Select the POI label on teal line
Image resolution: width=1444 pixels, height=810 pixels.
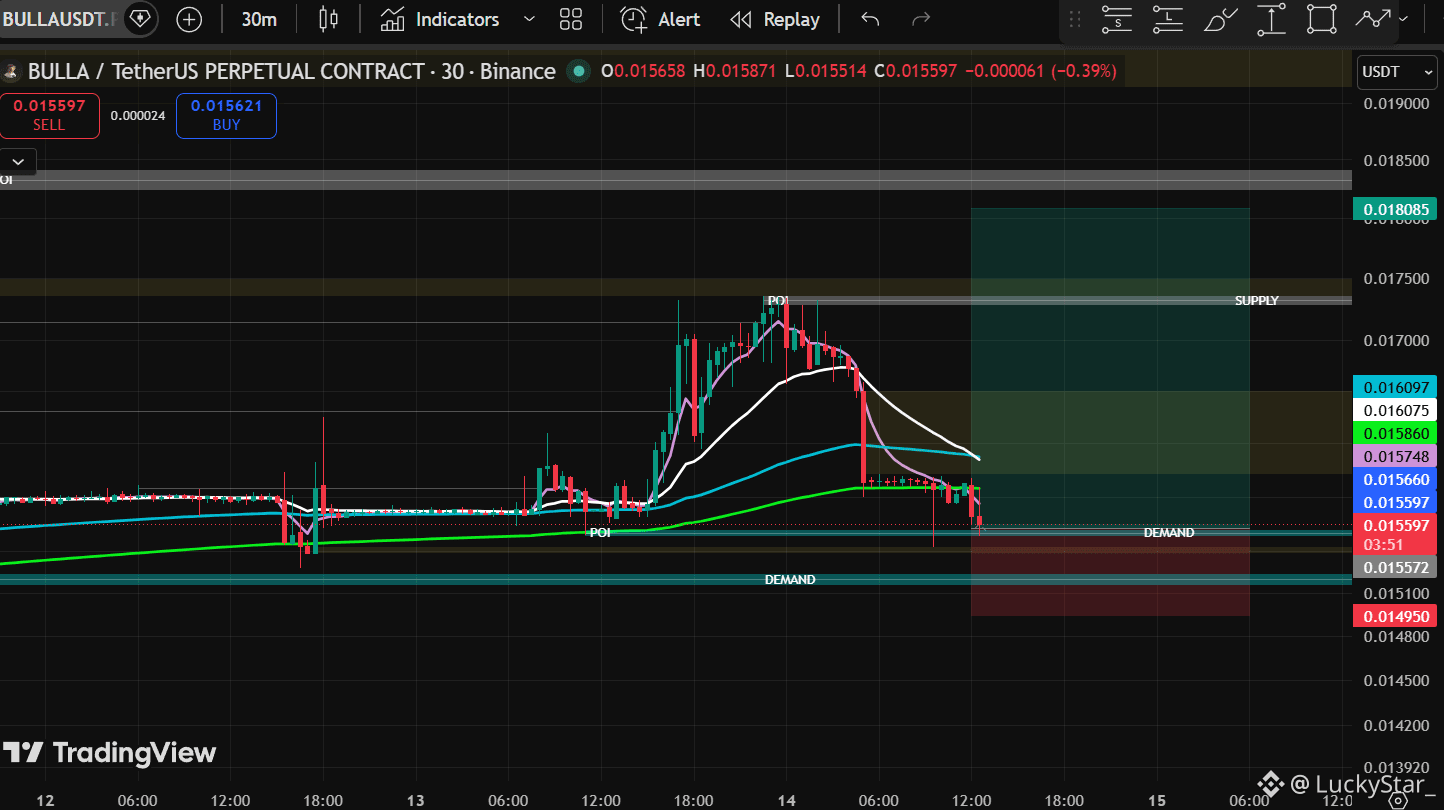tap(600, 533)
